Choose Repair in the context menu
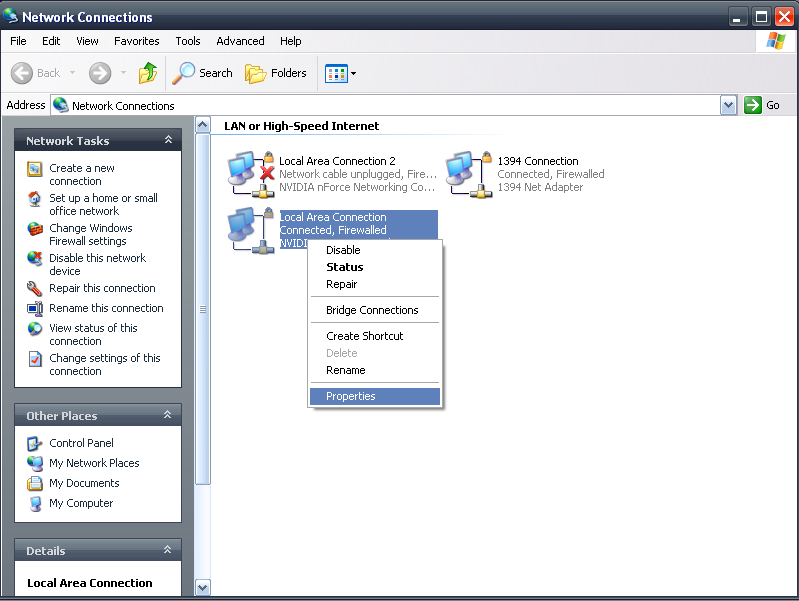Screen dimensions: 799x601 [375, 284]
